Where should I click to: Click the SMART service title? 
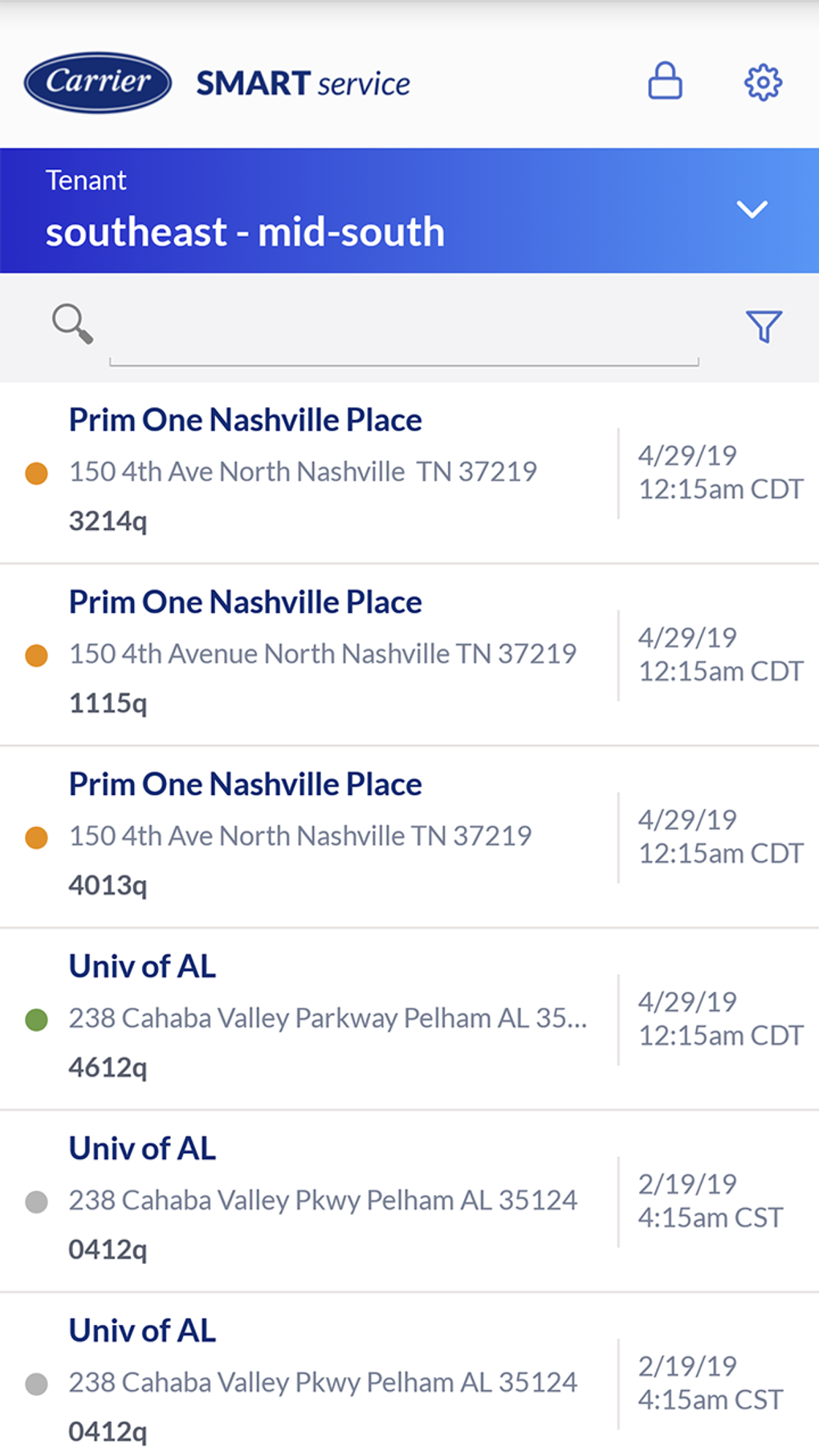point(303,84)
